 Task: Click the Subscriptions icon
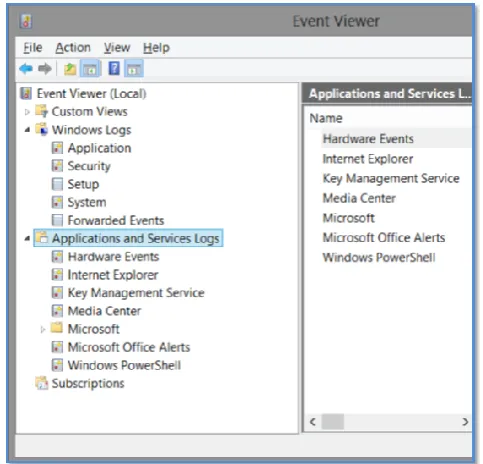tap(42, 383)
